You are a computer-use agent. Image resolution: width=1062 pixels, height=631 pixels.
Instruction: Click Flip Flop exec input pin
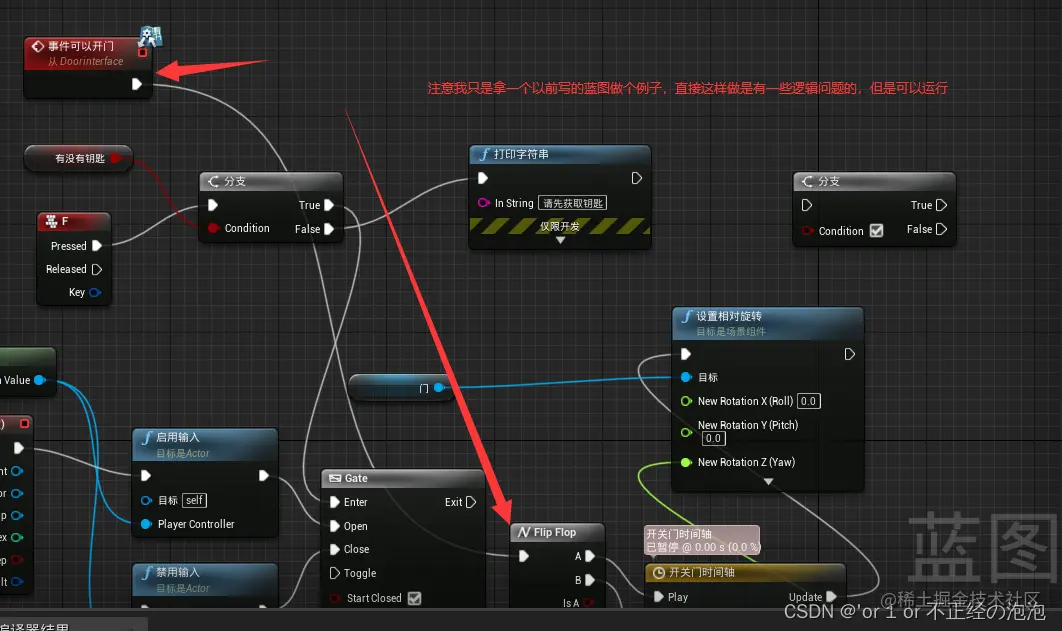coord(524,556)
